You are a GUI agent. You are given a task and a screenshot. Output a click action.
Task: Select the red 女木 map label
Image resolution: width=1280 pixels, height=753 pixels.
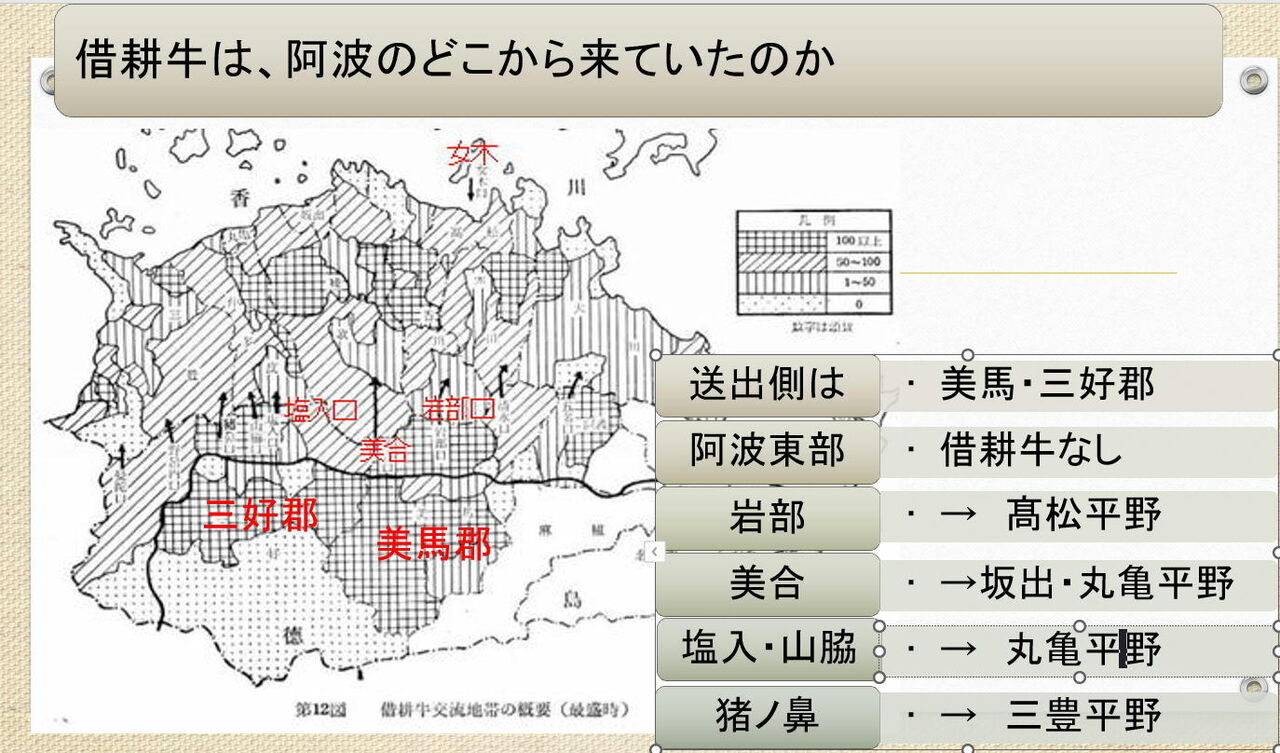coord(472,154)
